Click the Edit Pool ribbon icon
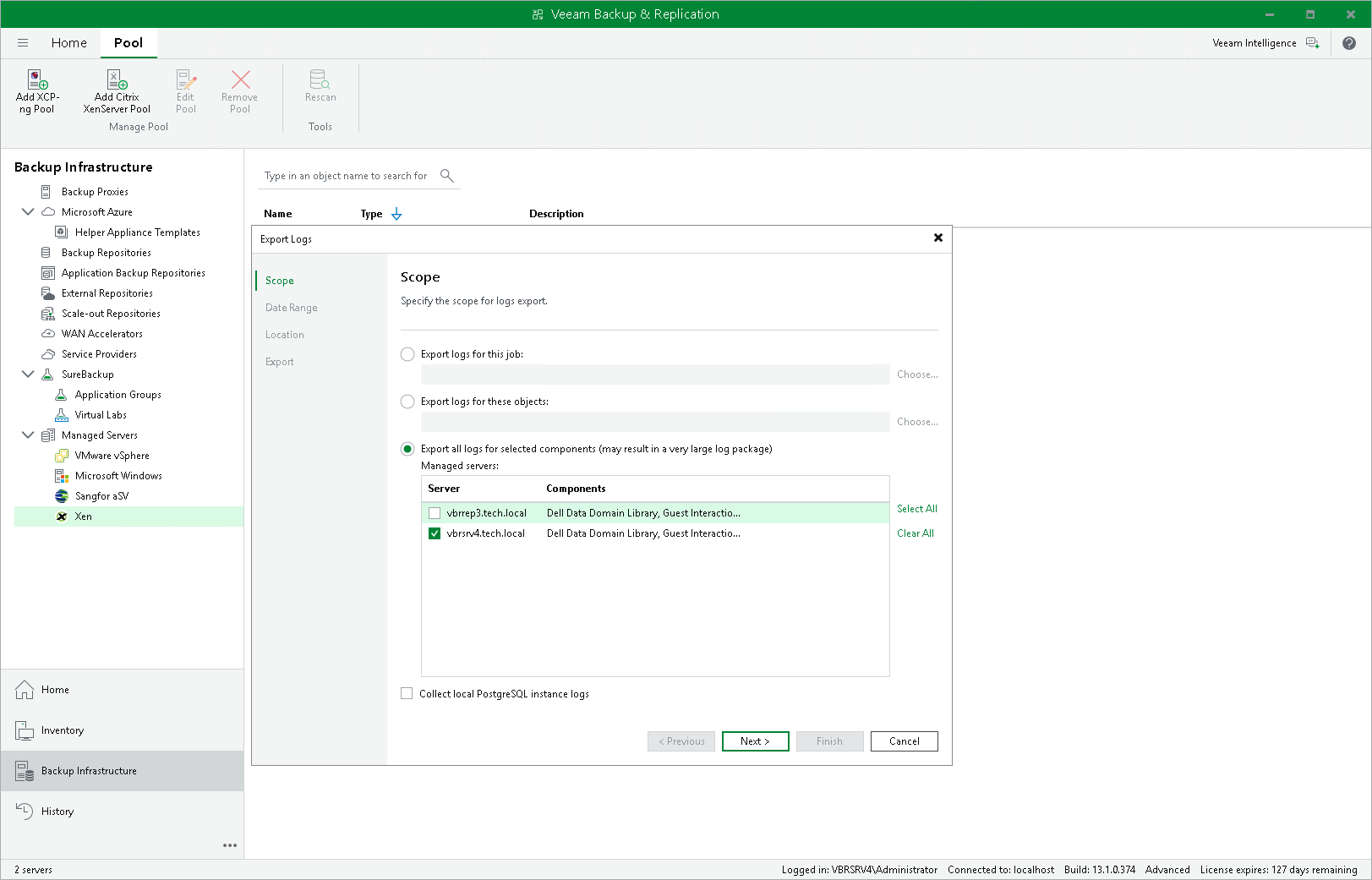 (186, 79)
